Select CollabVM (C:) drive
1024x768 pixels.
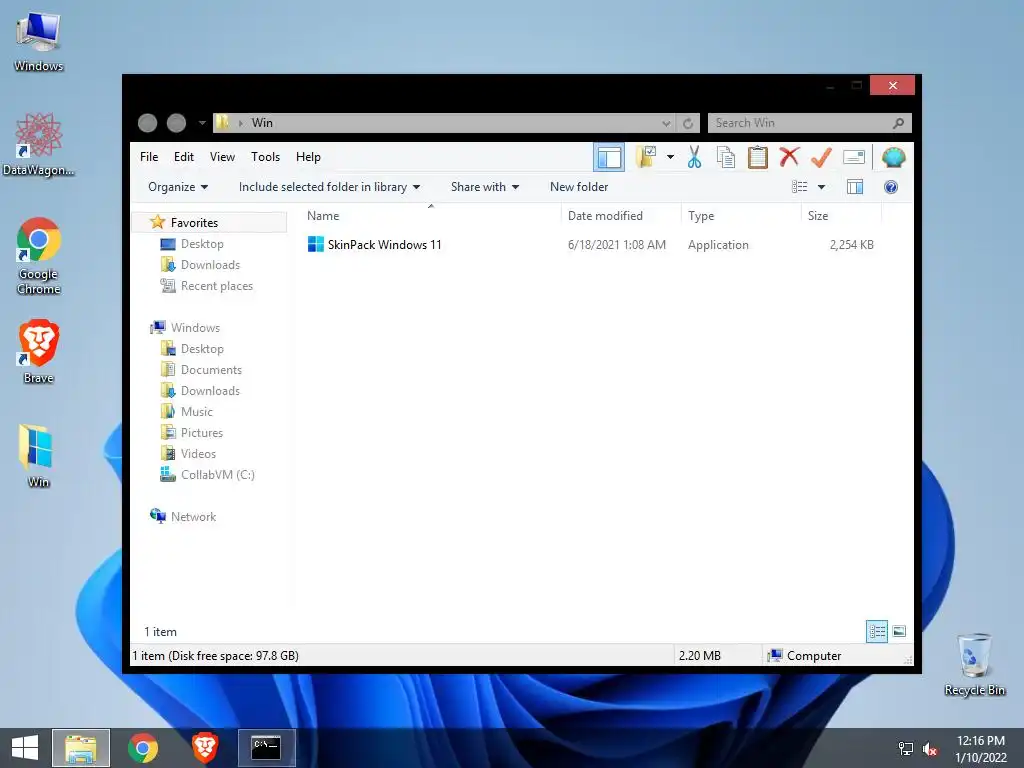pos(217,475)
